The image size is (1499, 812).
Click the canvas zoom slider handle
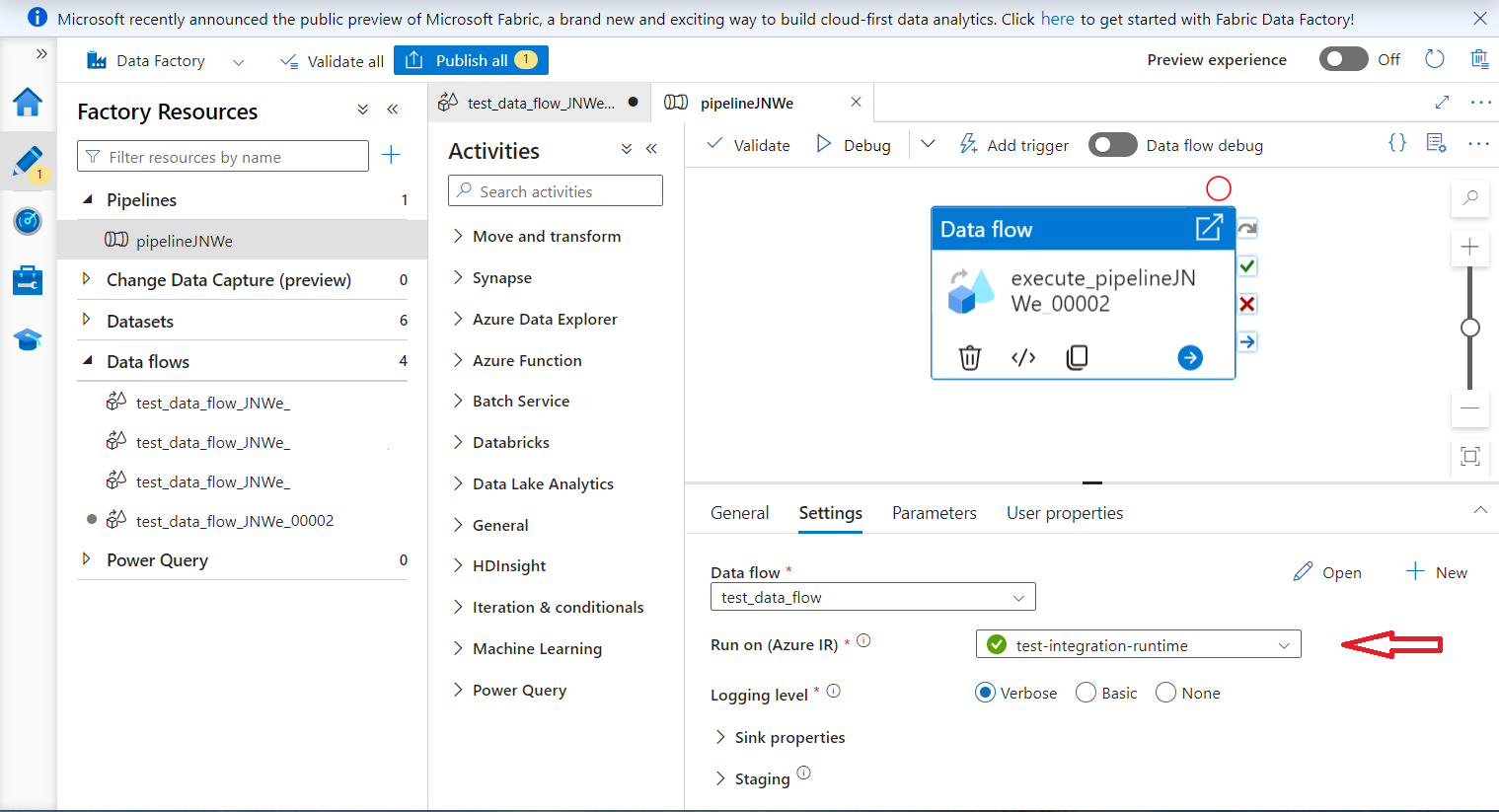click(1469, 328)
